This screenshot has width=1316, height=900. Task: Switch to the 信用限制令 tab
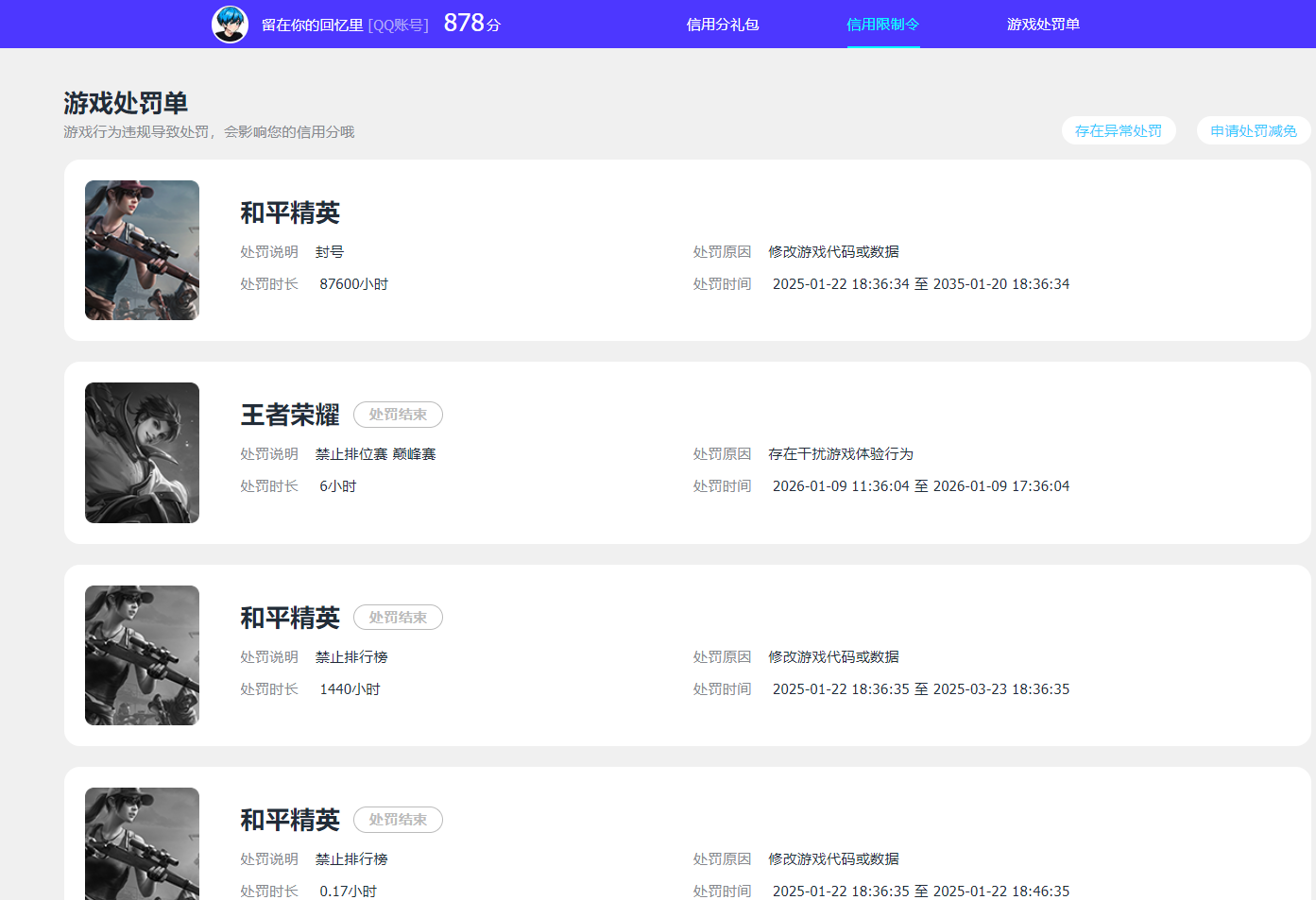pyautogui.click(x=882, y=24)
